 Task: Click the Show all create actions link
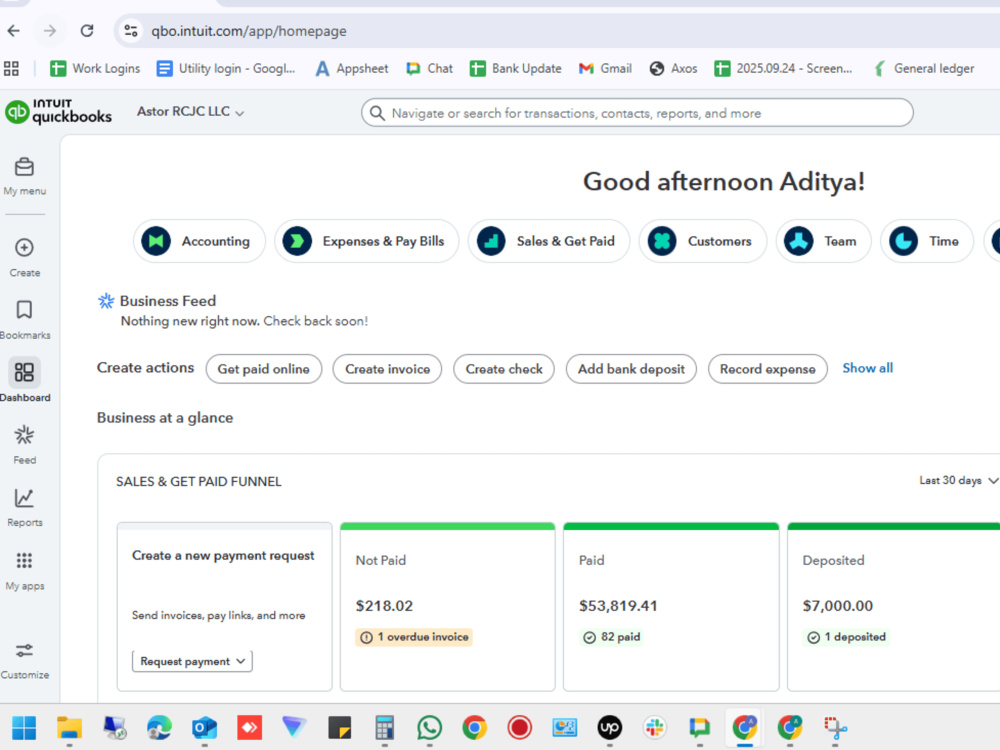(867, 368)
